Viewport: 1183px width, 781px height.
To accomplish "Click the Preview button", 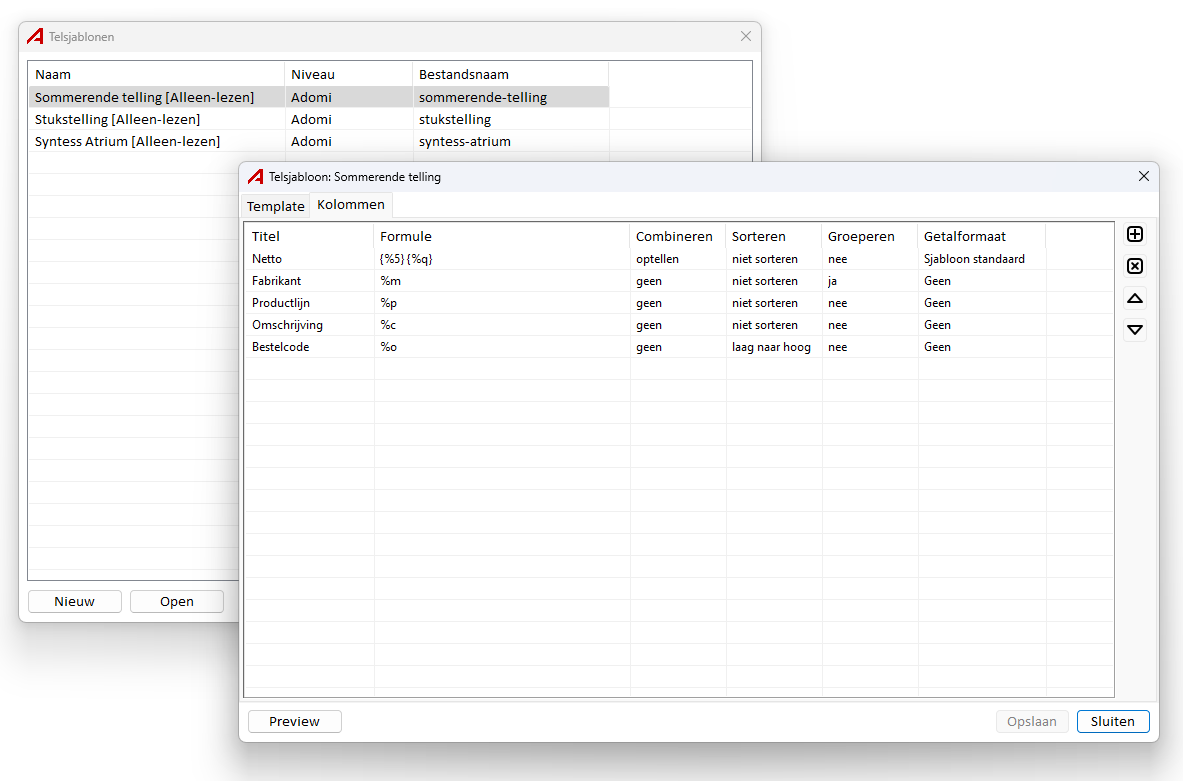I will [x=294, y=721].
